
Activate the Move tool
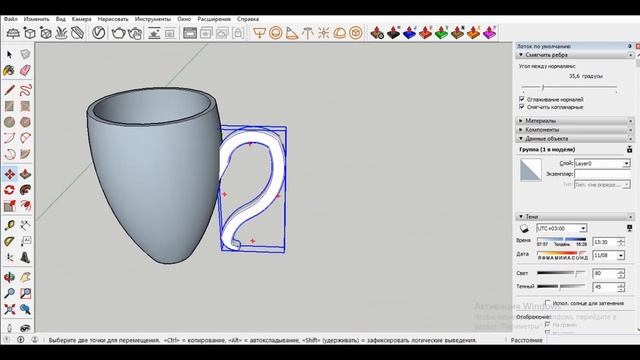[9, 174]
